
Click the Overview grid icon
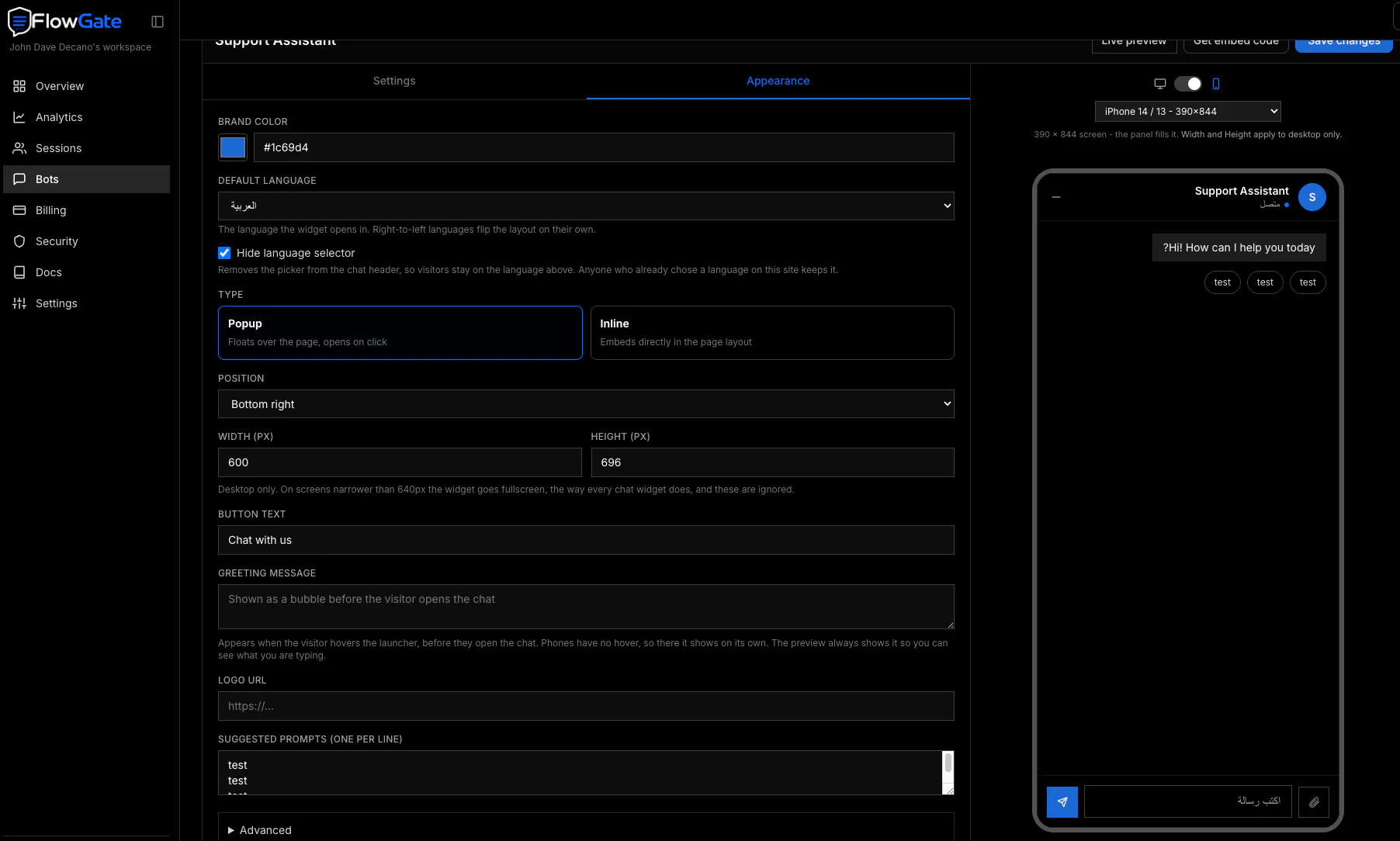pyautogui.click(x=19, y=86)
